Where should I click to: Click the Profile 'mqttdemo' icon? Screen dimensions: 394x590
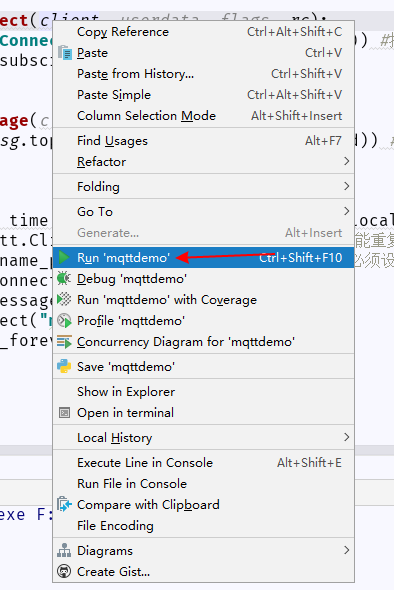click(x=64, y=321)
